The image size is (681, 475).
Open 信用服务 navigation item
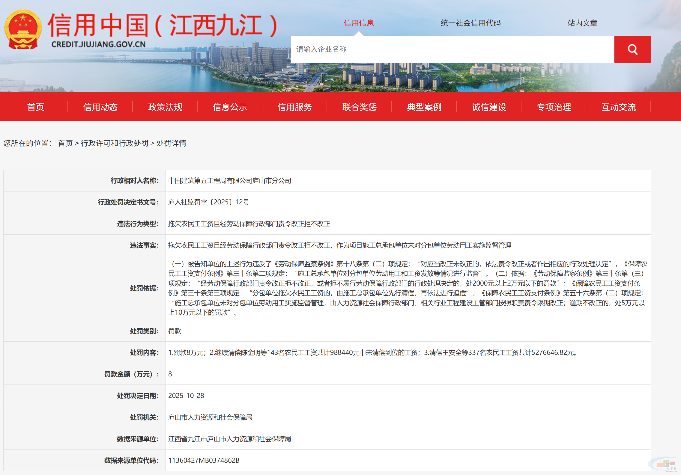tap(295, 106)
